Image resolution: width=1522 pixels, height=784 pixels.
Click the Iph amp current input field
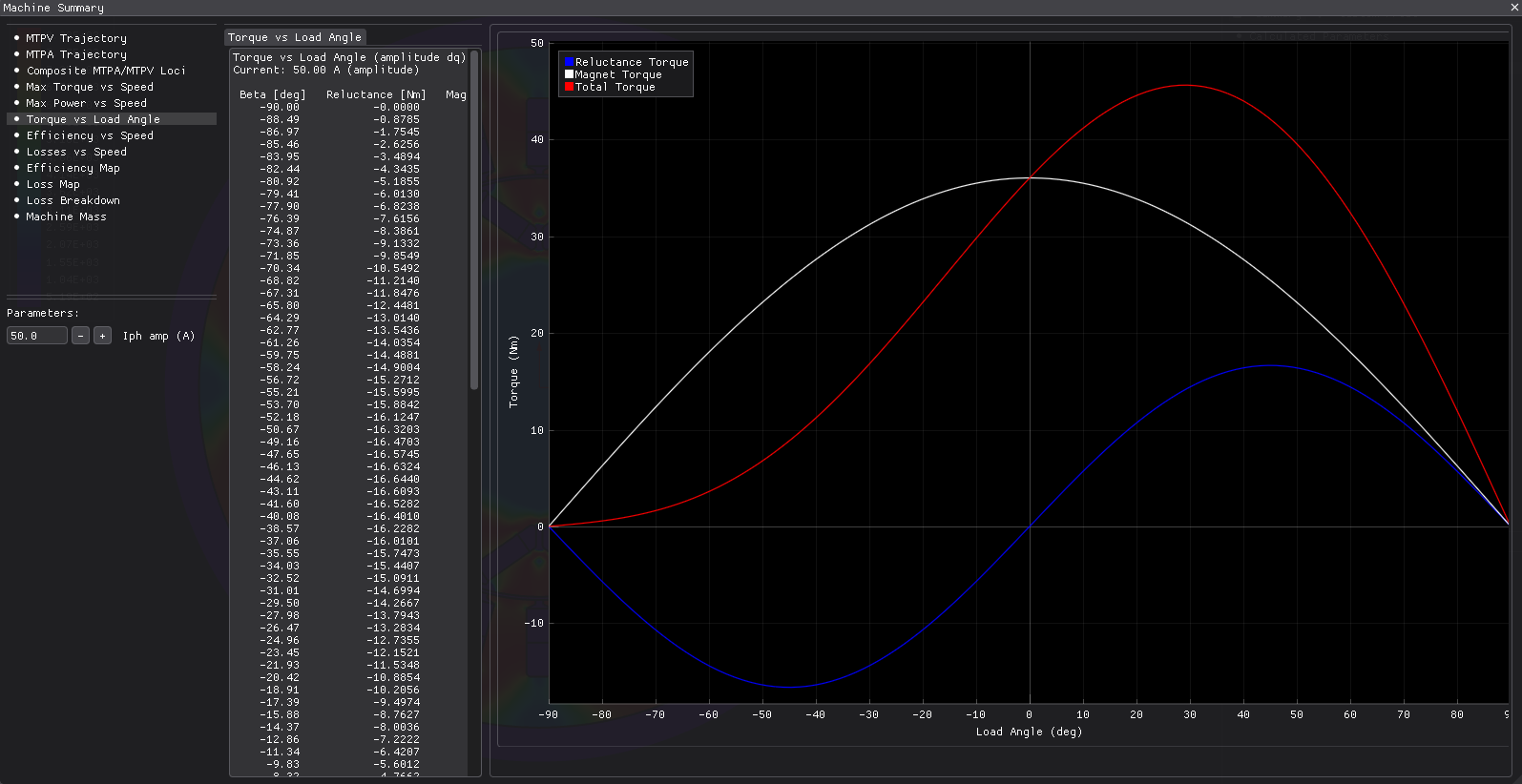(x=37, y=336)
